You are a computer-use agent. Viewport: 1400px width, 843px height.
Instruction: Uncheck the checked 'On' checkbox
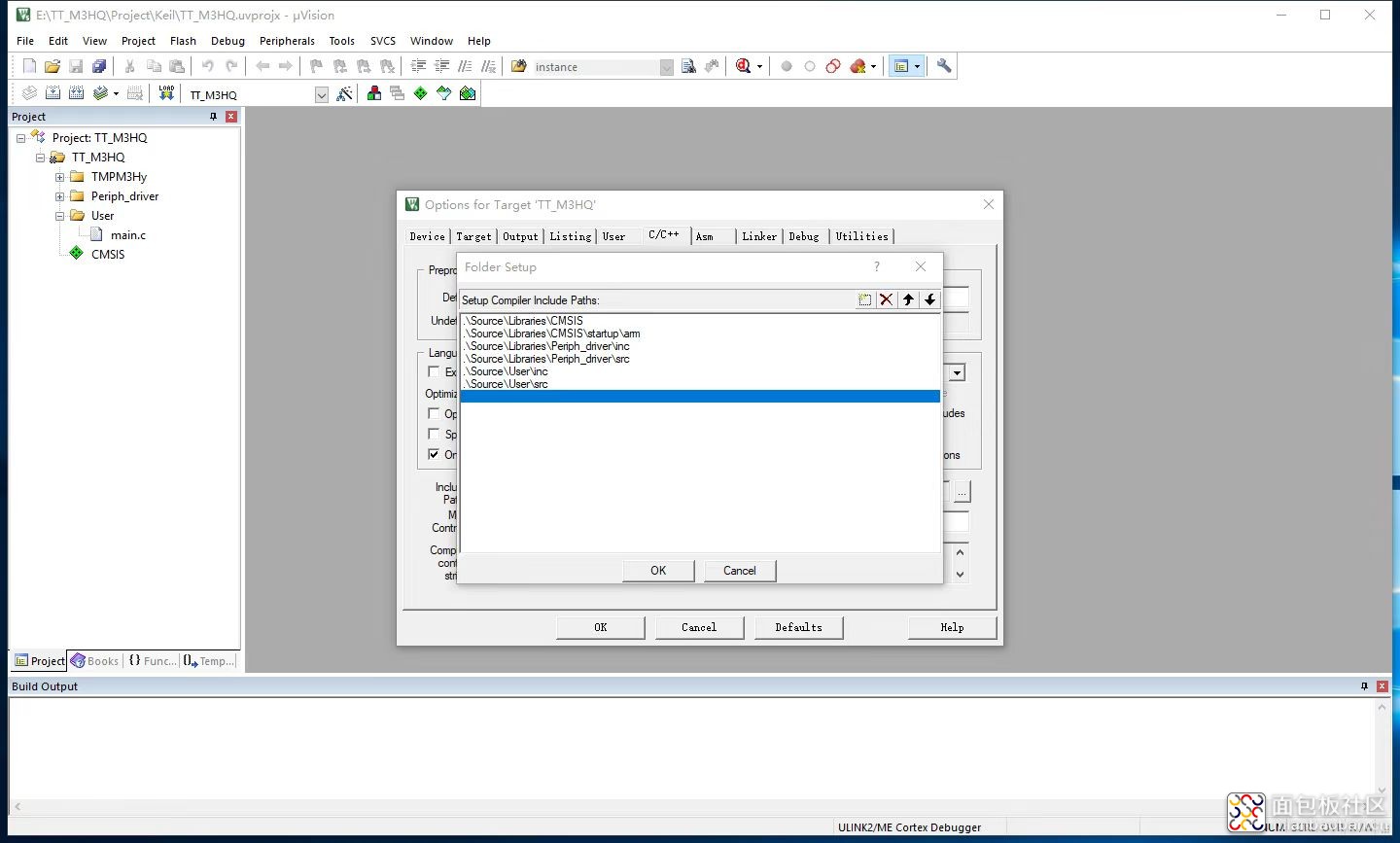(x=434, y=454)
